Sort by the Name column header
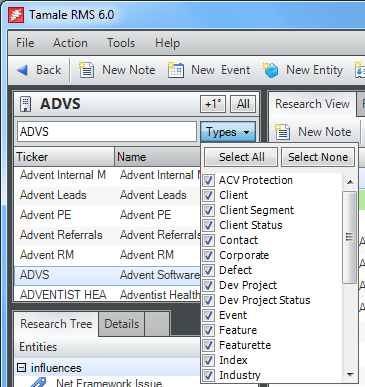This screenshot has width=365, height=387. [158, 157]
